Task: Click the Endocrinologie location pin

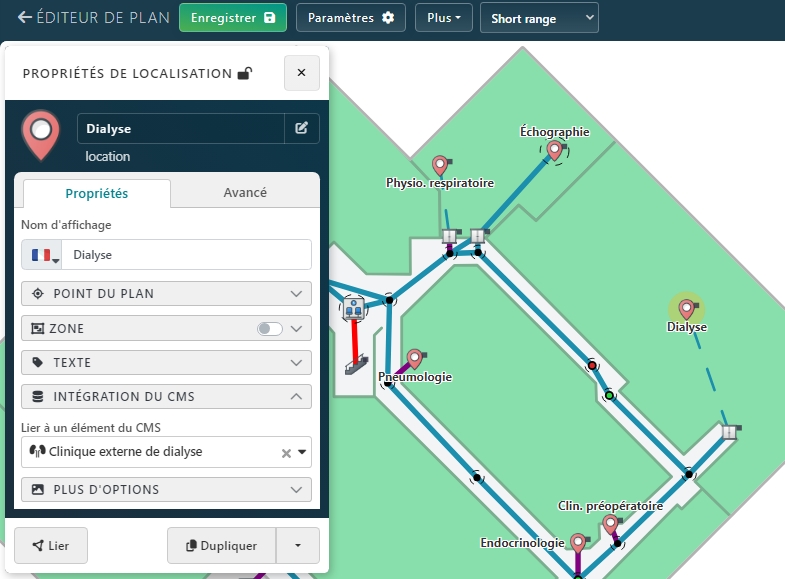Action: (x=577, y=544)
